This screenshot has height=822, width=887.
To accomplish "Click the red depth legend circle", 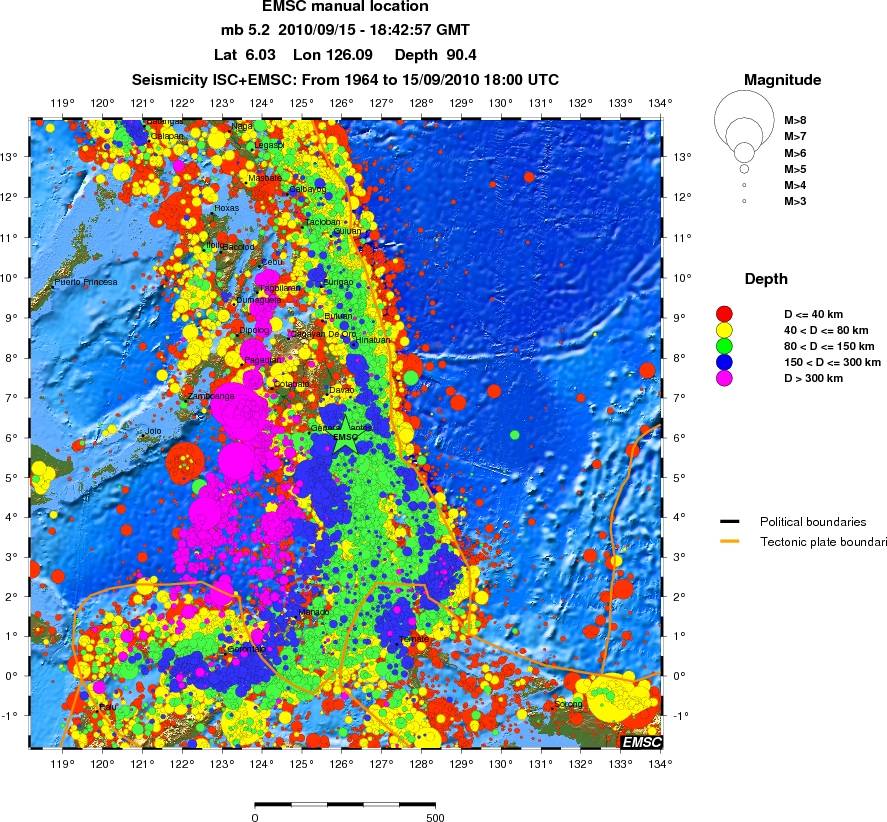I will coord(724,314).
